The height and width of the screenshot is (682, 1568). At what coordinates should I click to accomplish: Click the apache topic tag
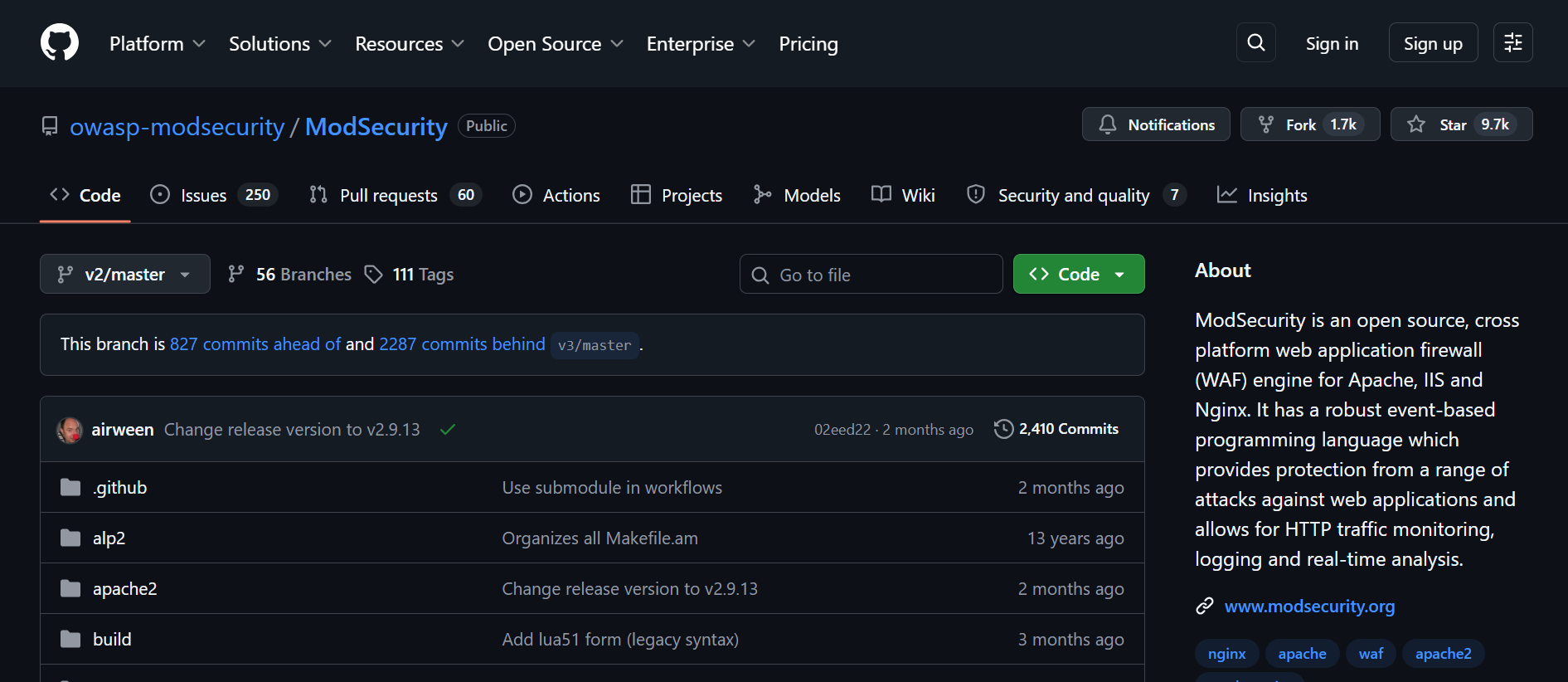[1302, 654]
